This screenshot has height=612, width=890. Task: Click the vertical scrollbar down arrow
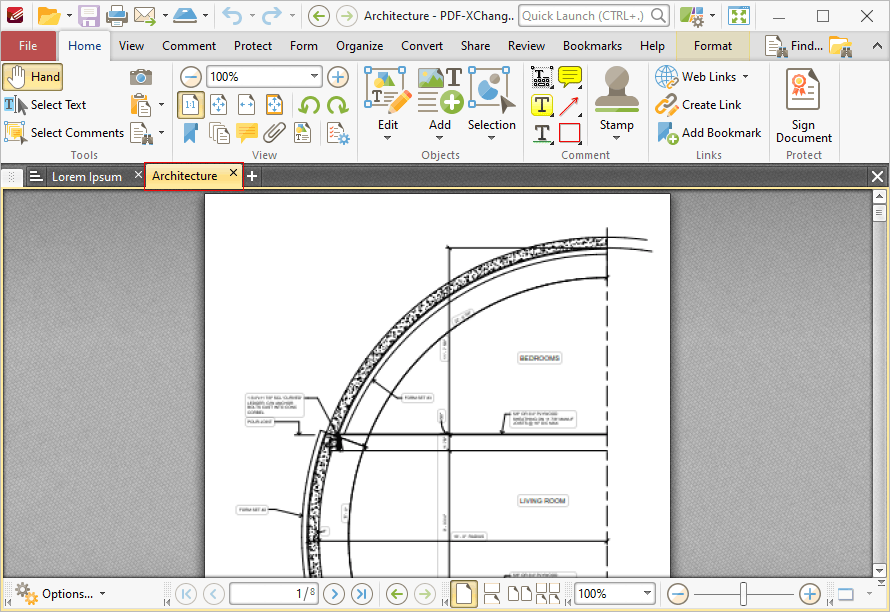point(879,571)
